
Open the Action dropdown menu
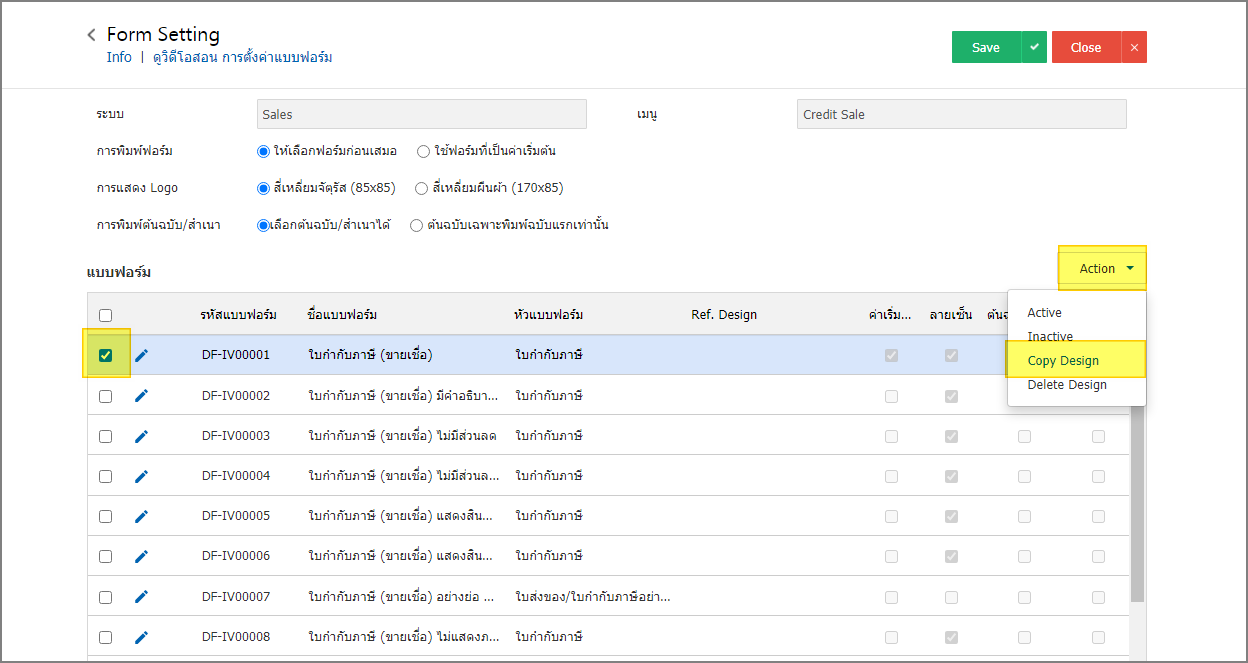coord(1102,268)
